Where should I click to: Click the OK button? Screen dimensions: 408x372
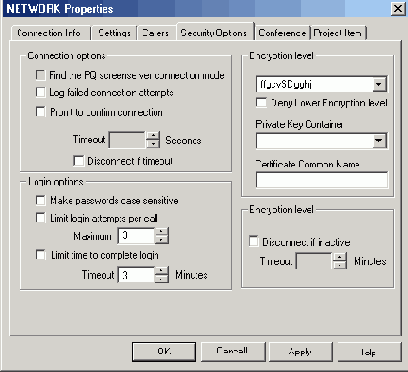tap(164, 351)
